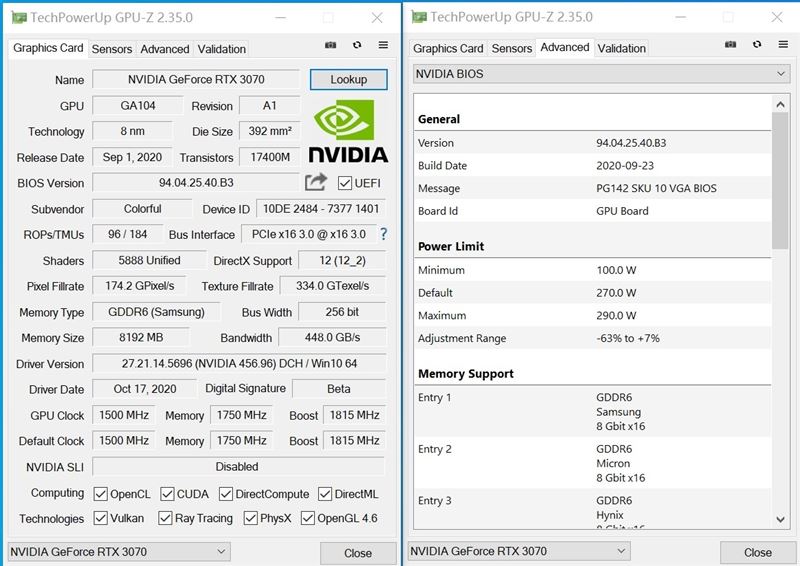This screenshot has height=566, width=800.
Task: Click Close button in right GPU-Z window
Action: 758,553
